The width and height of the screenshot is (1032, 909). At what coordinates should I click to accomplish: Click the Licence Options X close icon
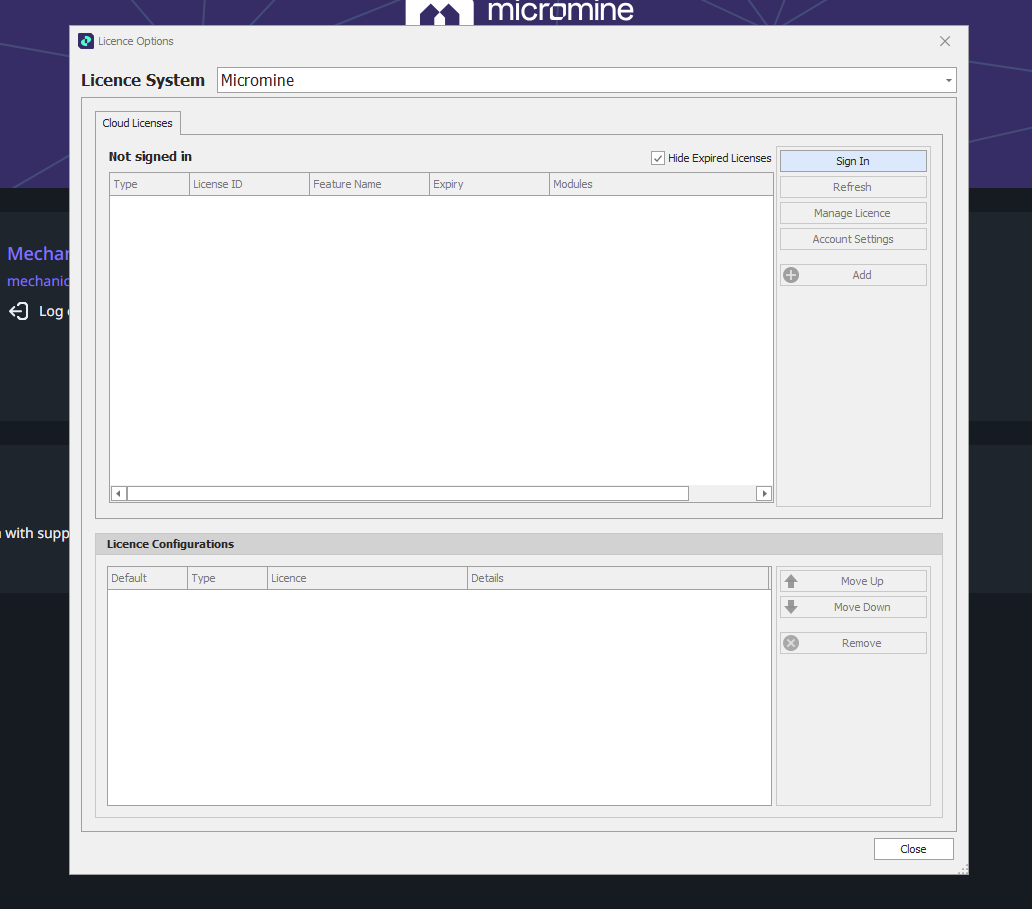point(945,41)
